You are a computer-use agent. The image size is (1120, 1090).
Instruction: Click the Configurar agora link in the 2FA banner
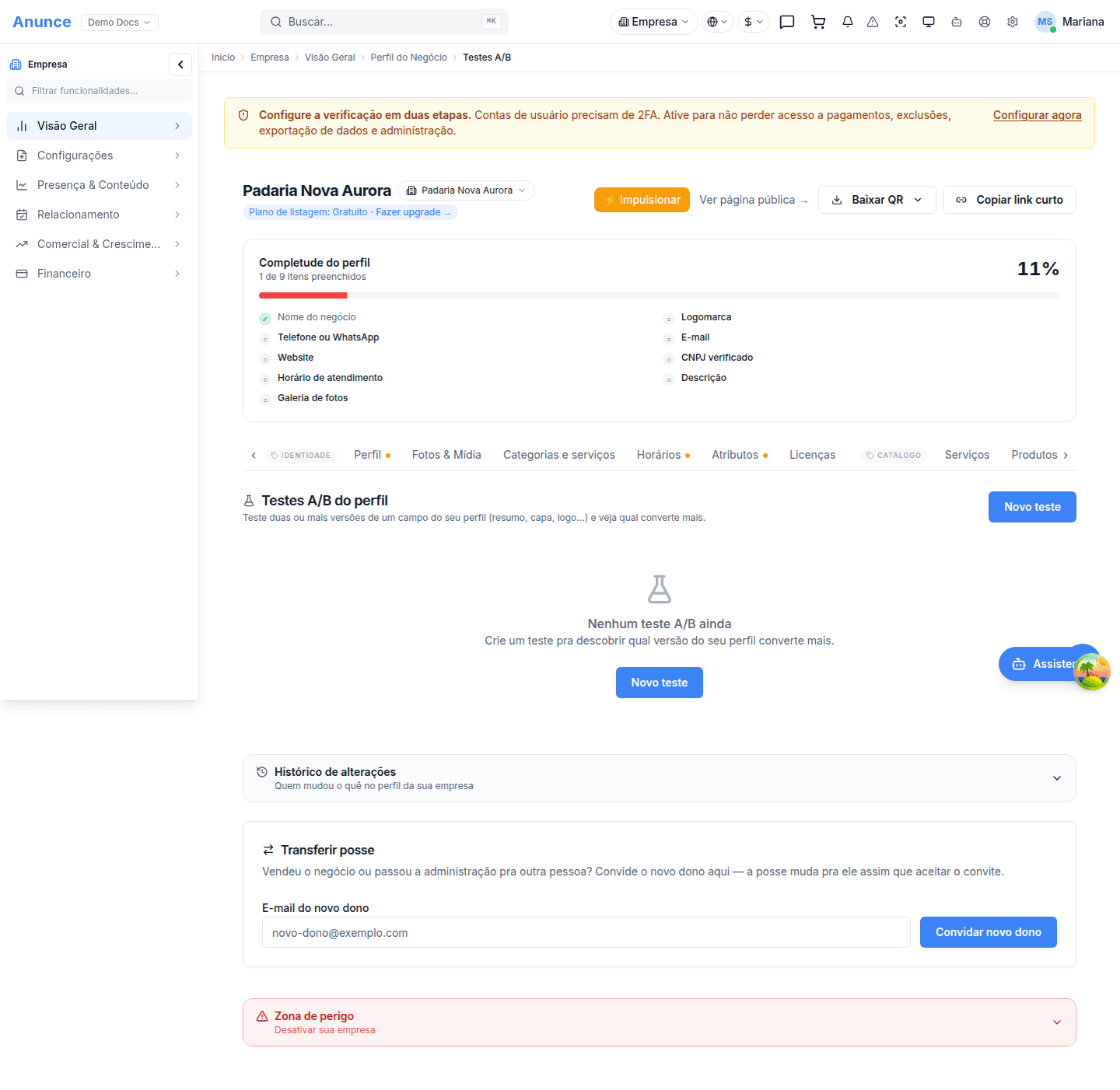click(1037, 115)
